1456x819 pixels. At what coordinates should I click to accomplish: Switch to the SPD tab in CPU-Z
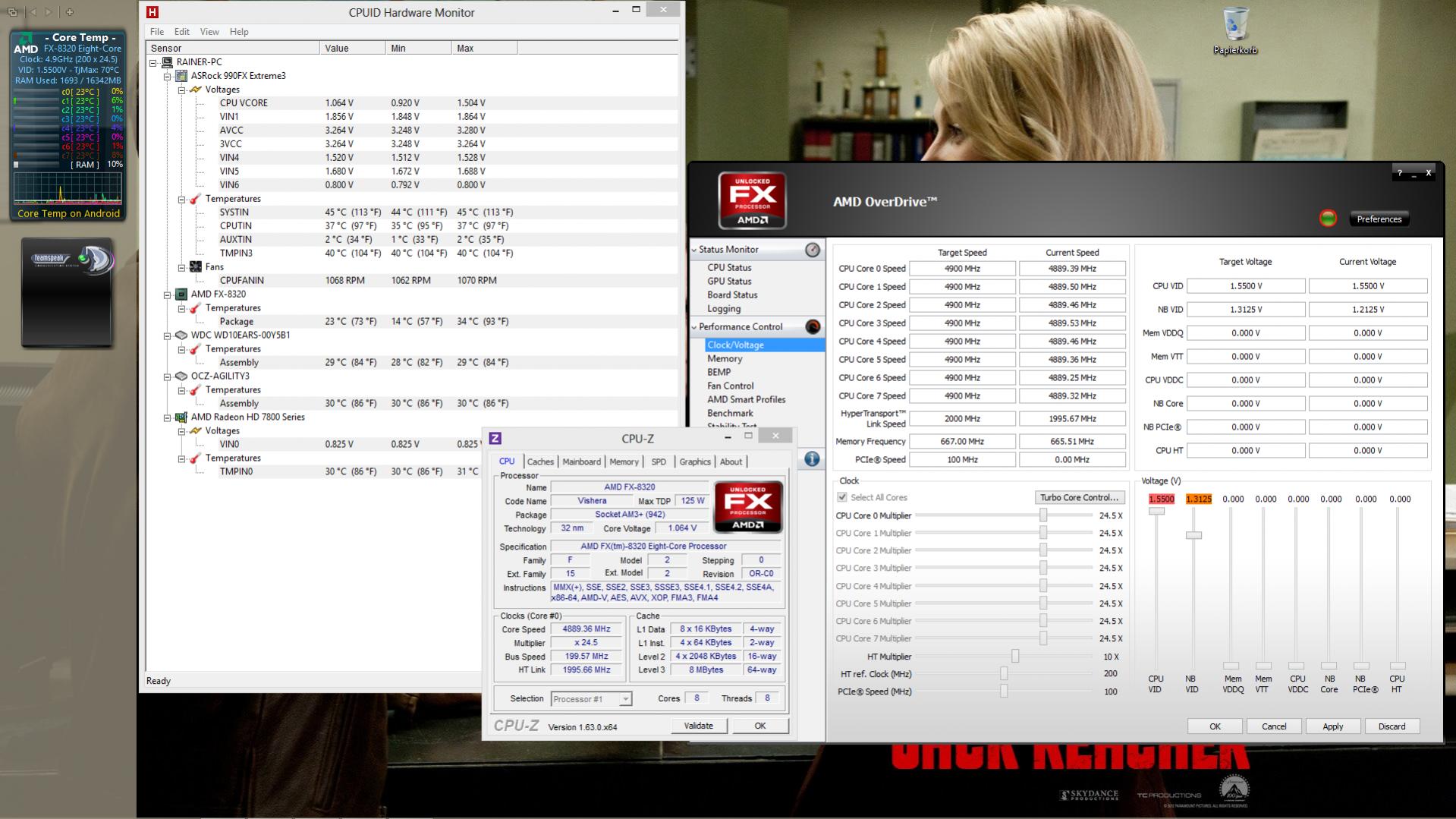point(659,461)
